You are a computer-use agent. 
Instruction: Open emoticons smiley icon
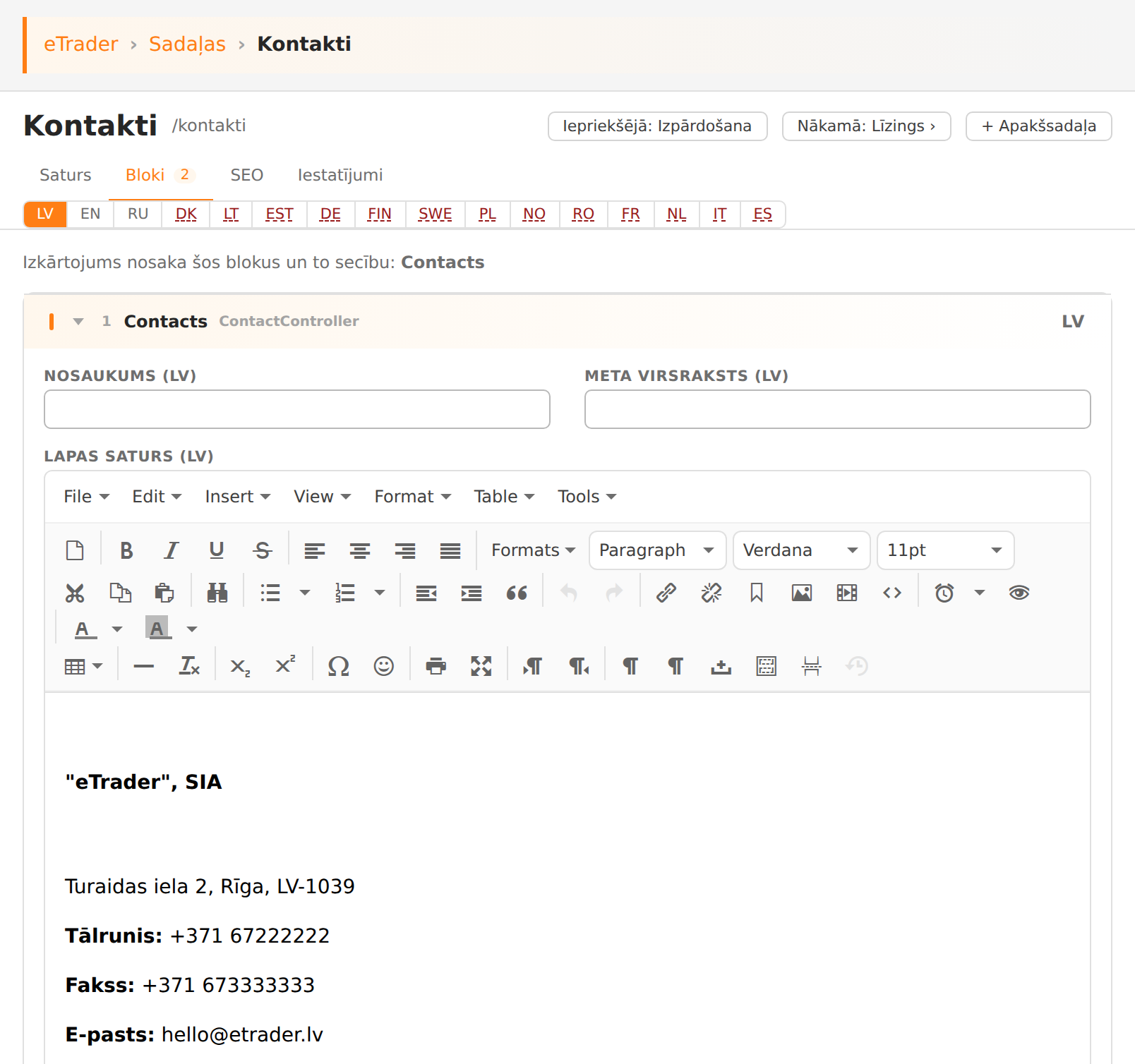tap(384, 666)
